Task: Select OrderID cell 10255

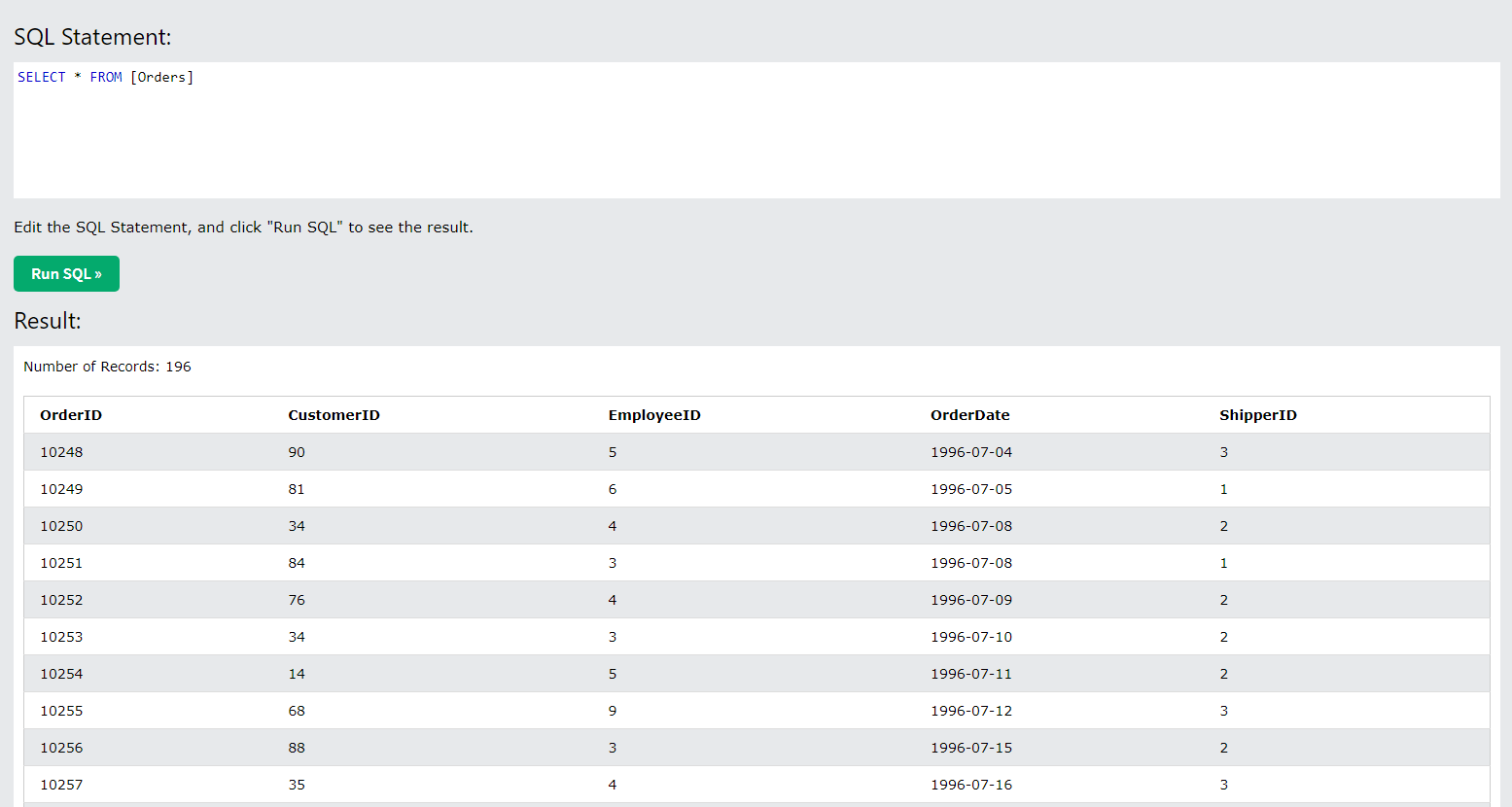Action: click(x=61, y=711)
